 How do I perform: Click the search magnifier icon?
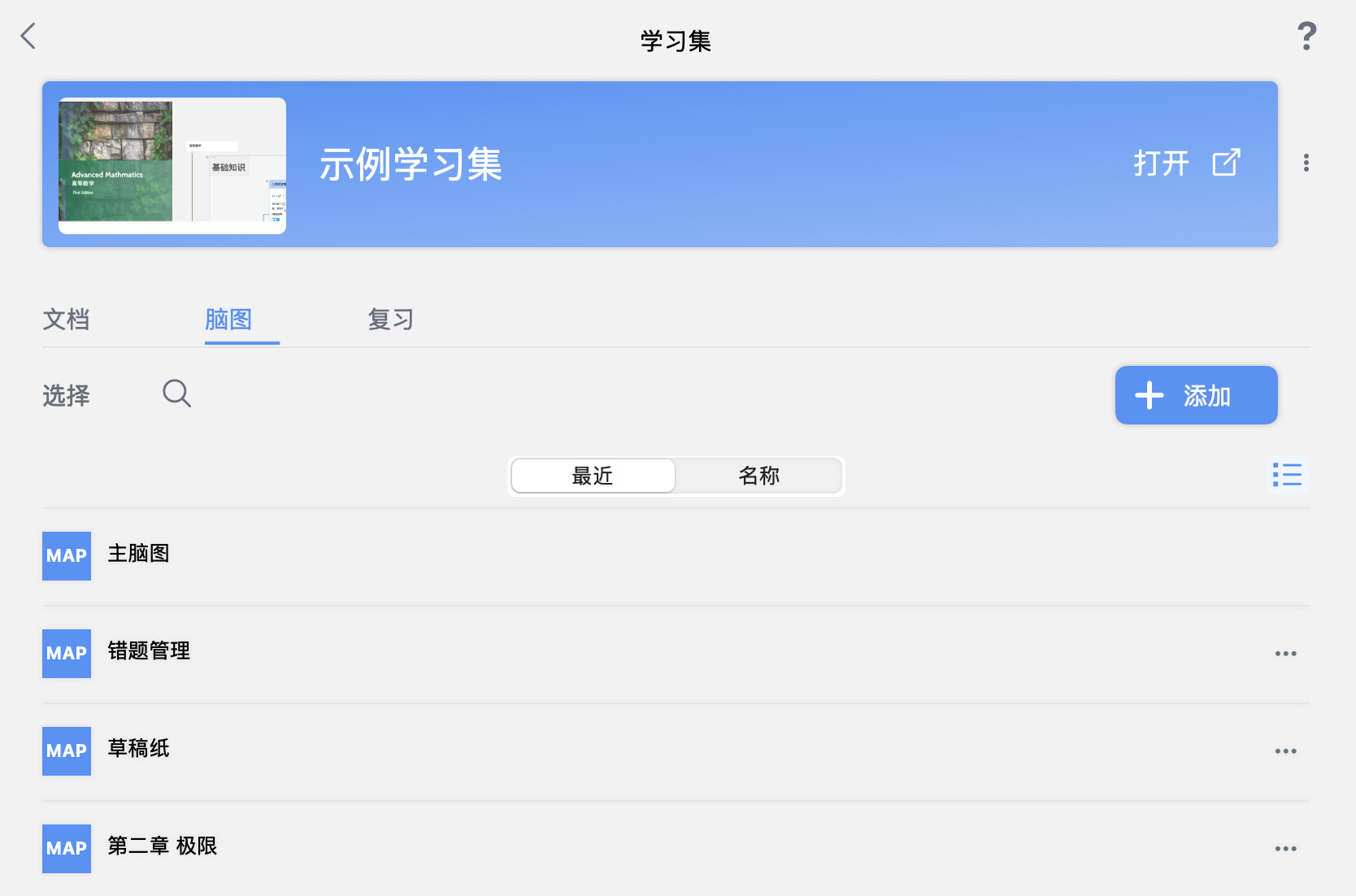(x=176, y=394)
